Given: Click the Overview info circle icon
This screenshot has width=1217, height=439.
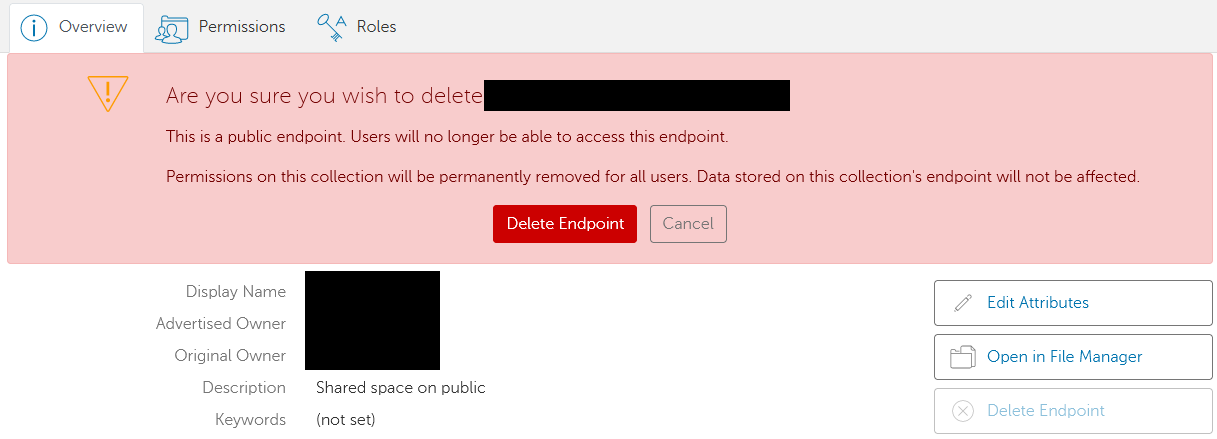Looking at the screenshot, I should (35, 27).
